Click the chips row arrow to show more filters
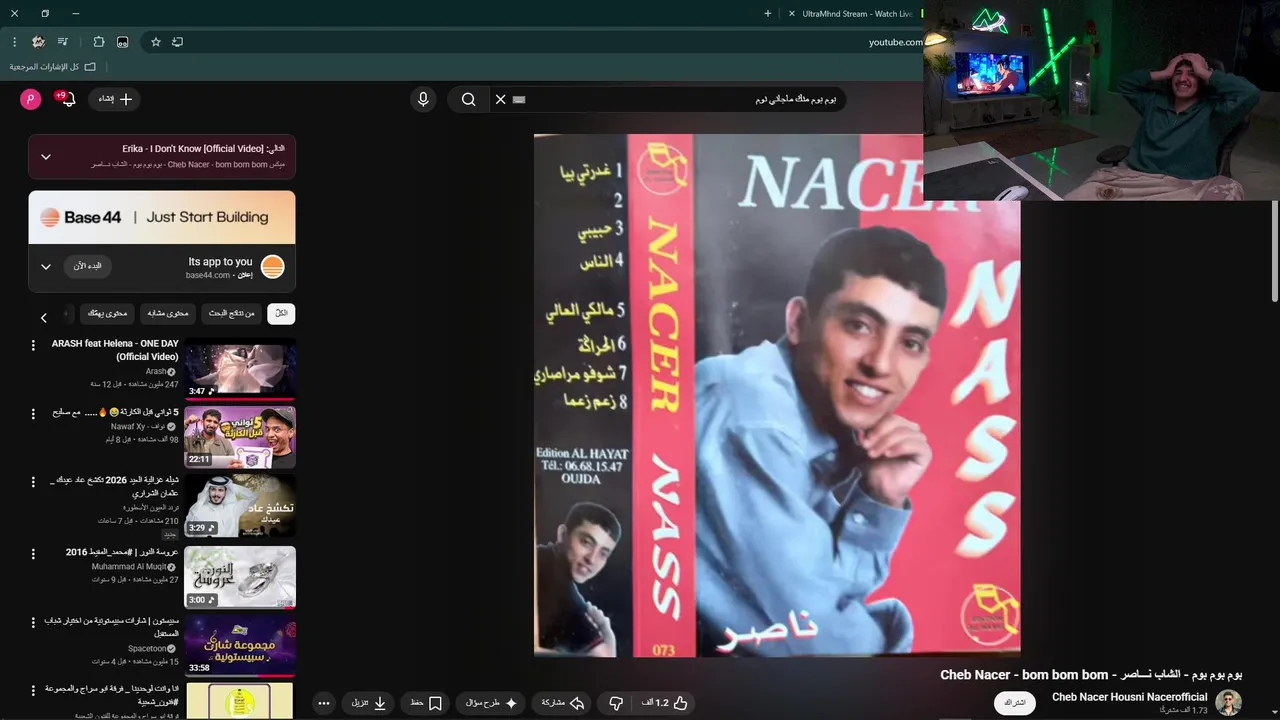Image resolution: width=1280 pixels, height=720 pixels. [x=44, y=318]
